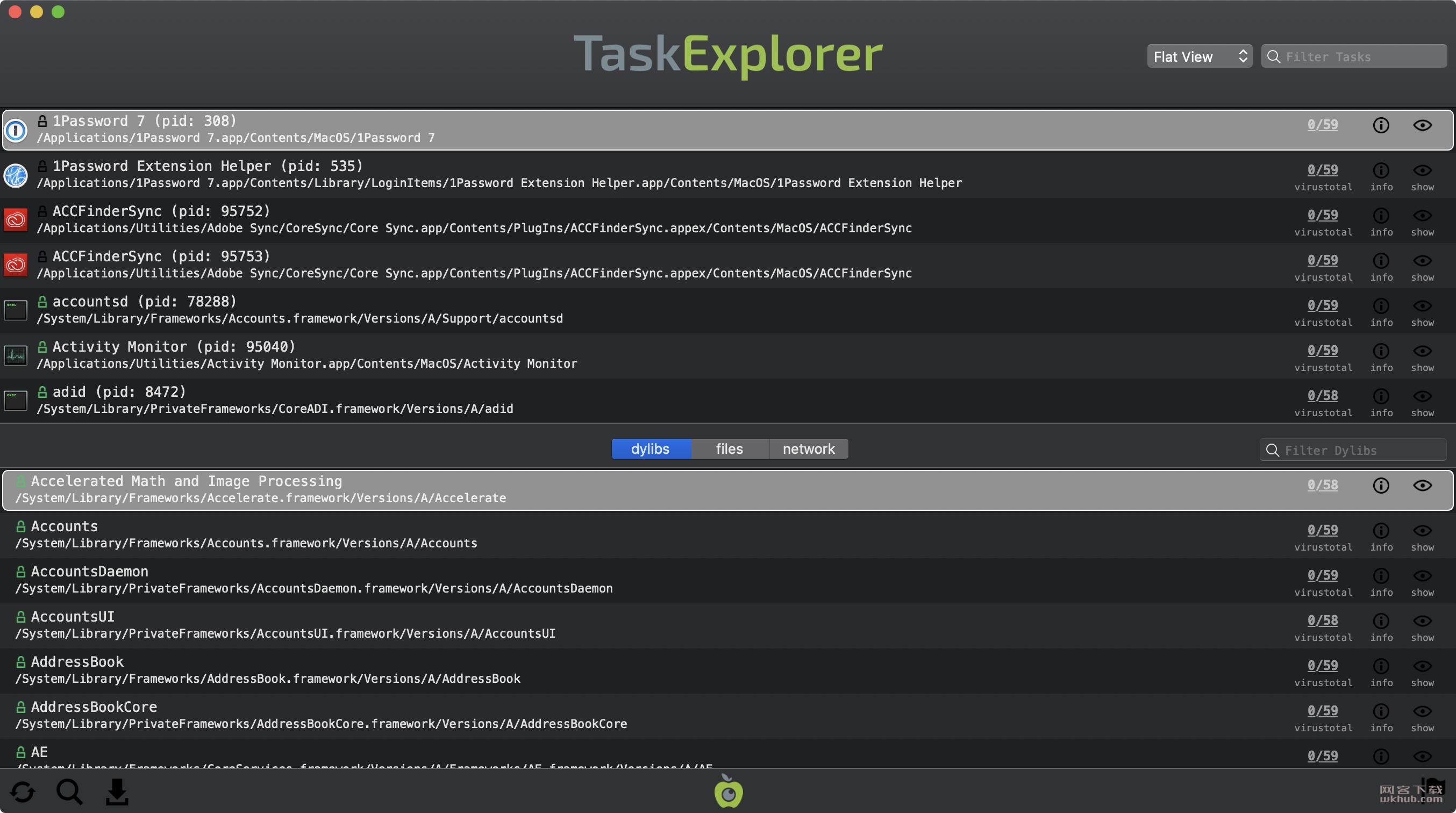Open info for AccountsUI dylib

tap(1381, 621)
